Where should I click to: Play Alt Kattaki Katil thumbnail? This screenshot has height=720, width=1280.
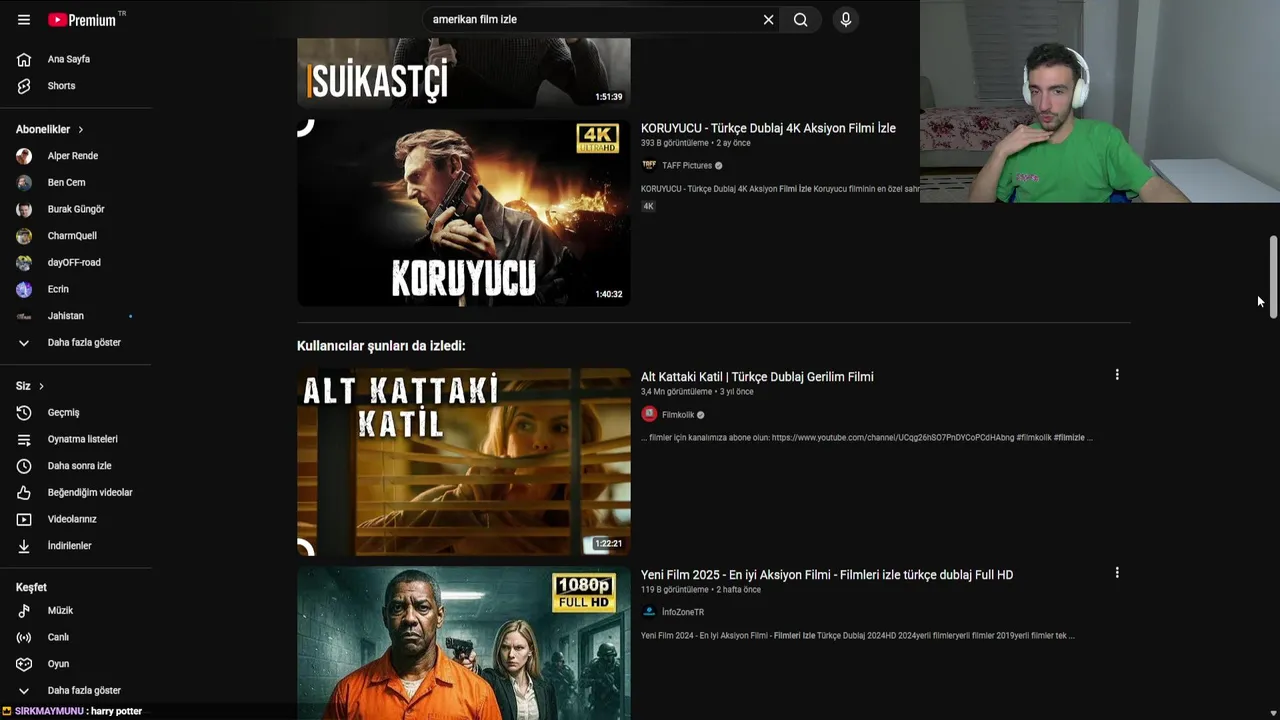[x=463, y=461]
